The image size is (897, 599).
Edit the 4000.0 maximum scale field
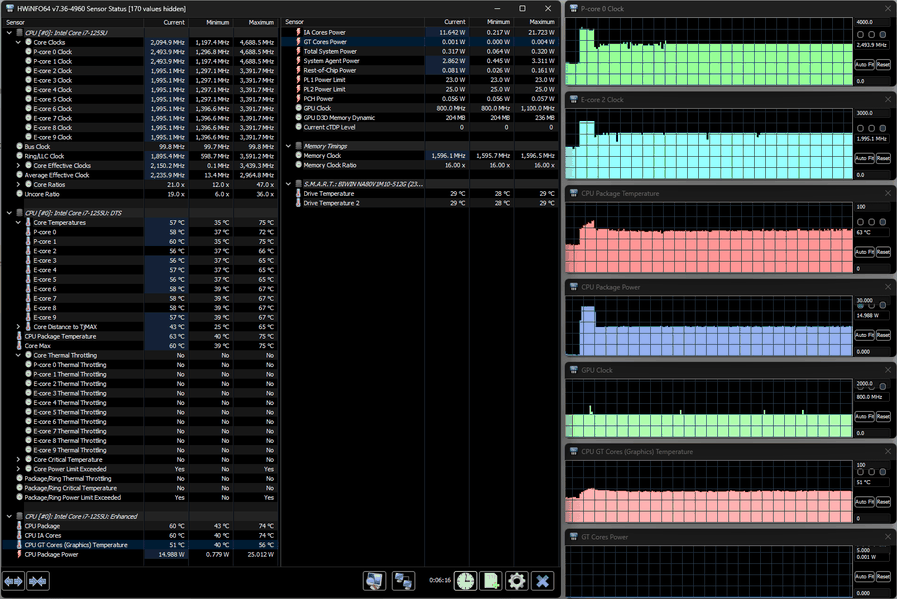click(x=872, y=22)
